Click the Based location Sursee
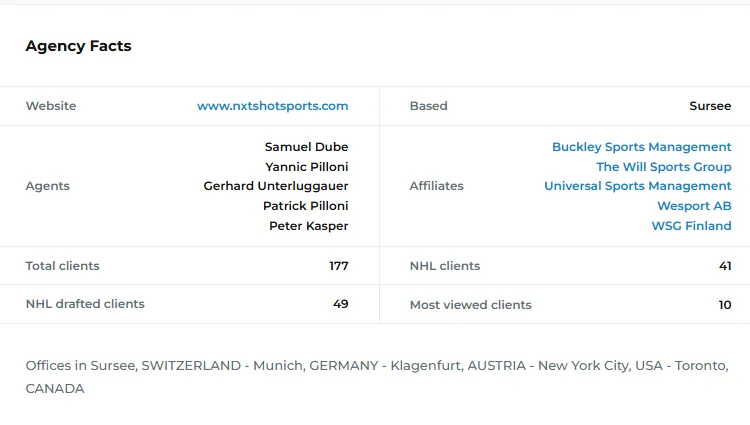This screenshot has height=425, width=750. pyautogui.click(x=710, y=106)
